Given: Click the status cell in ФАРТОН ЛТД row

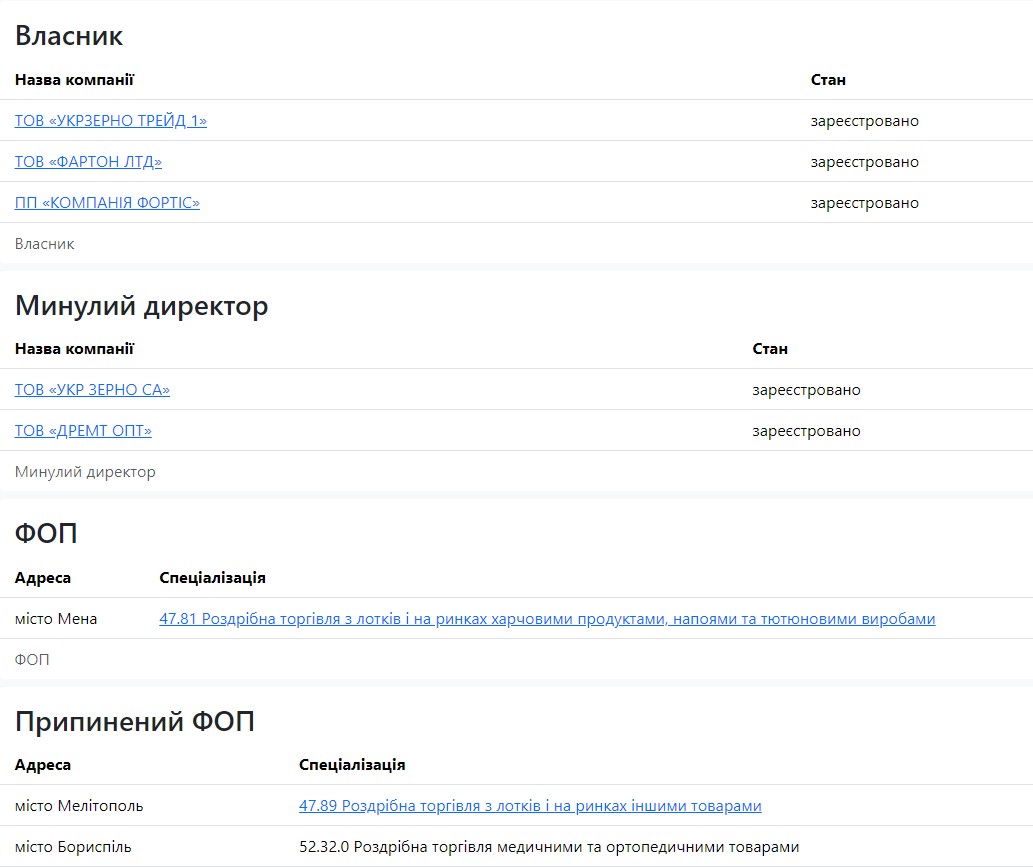Looking at the screenshot, I should (x=864, y=162).
